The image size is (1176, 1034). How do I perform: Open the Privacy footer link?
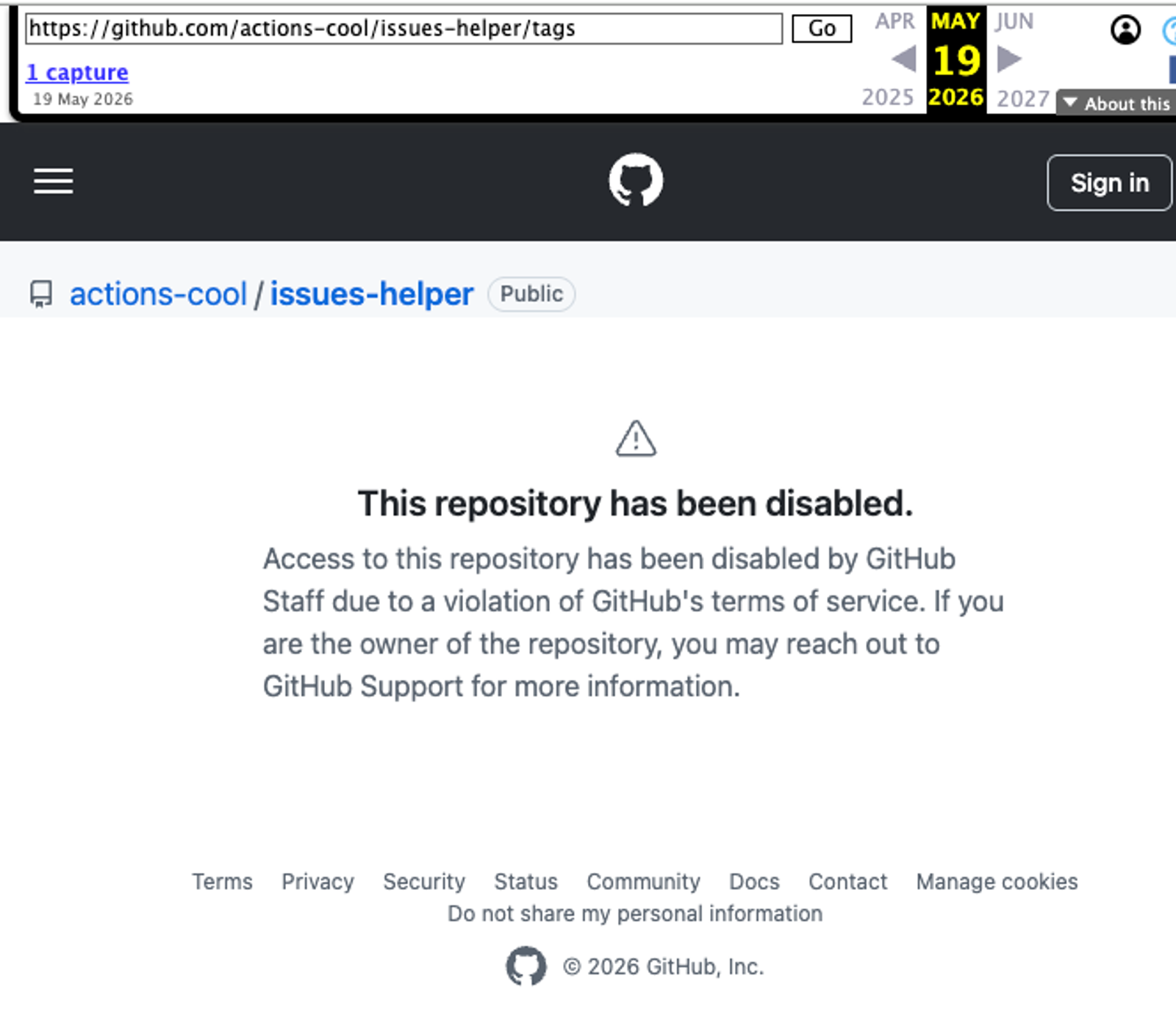(x=318, y=881)
